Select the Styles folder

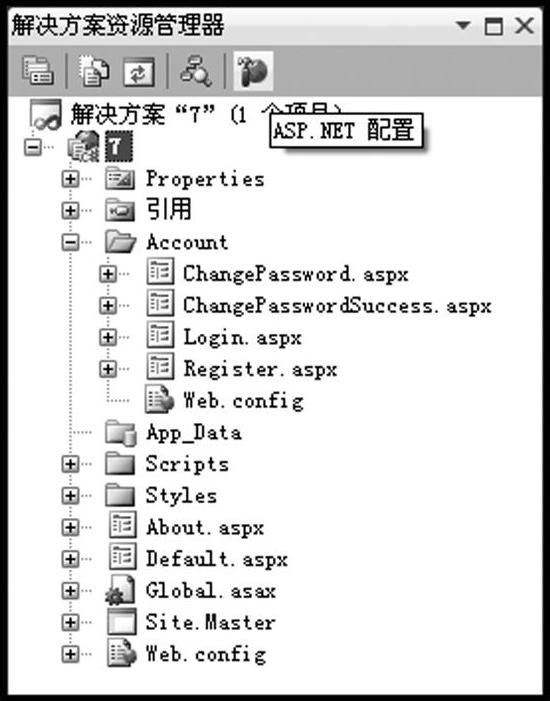point(182,495)
